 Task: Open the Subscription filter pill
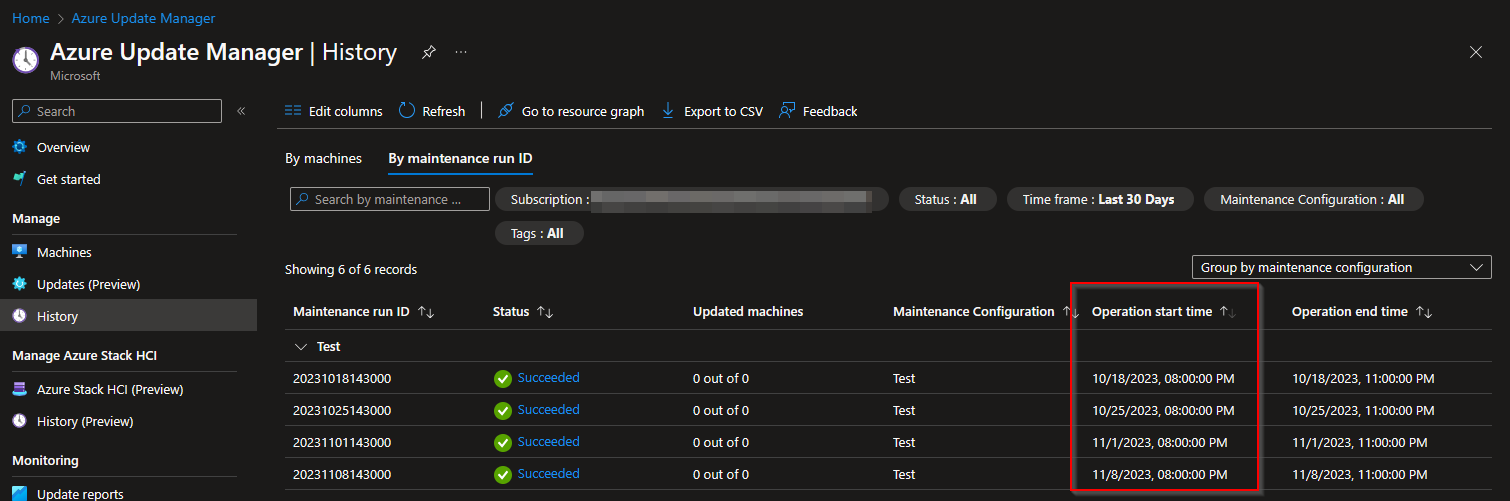pos(692,199)
